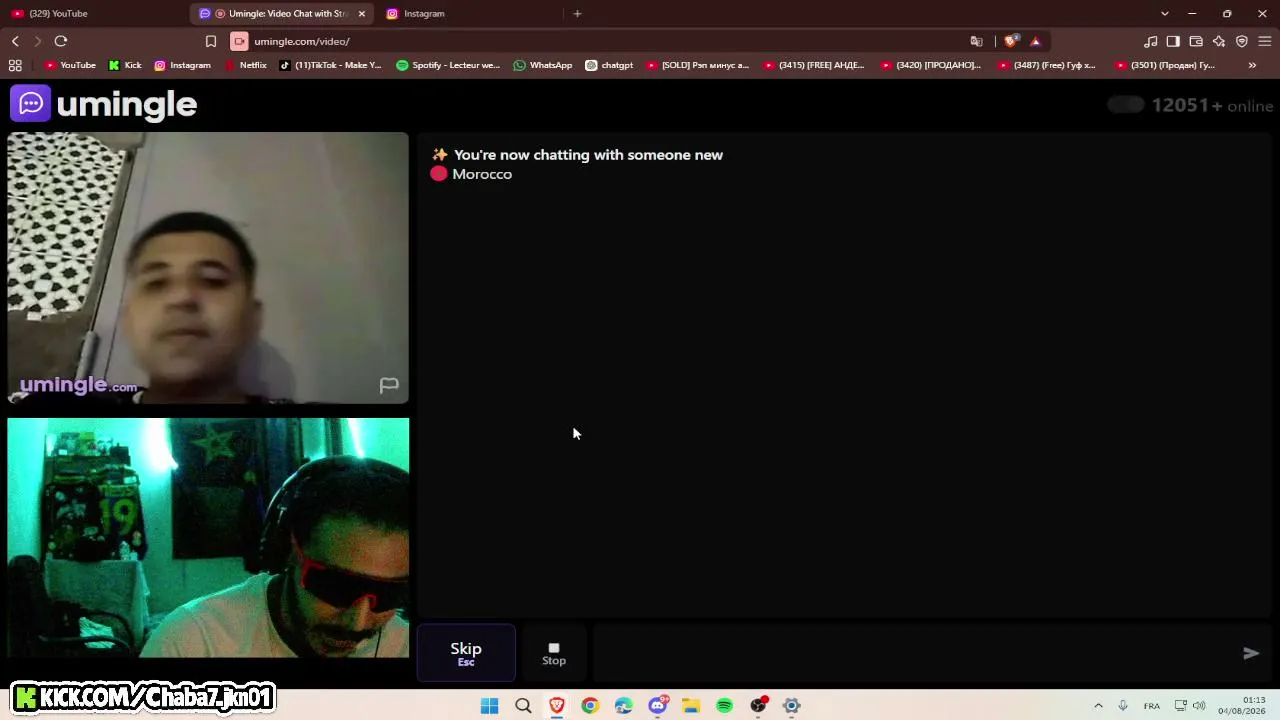Open the Spotify bookmark
The height and width of the screenshot is (720, 1280).
click(448, 65)
